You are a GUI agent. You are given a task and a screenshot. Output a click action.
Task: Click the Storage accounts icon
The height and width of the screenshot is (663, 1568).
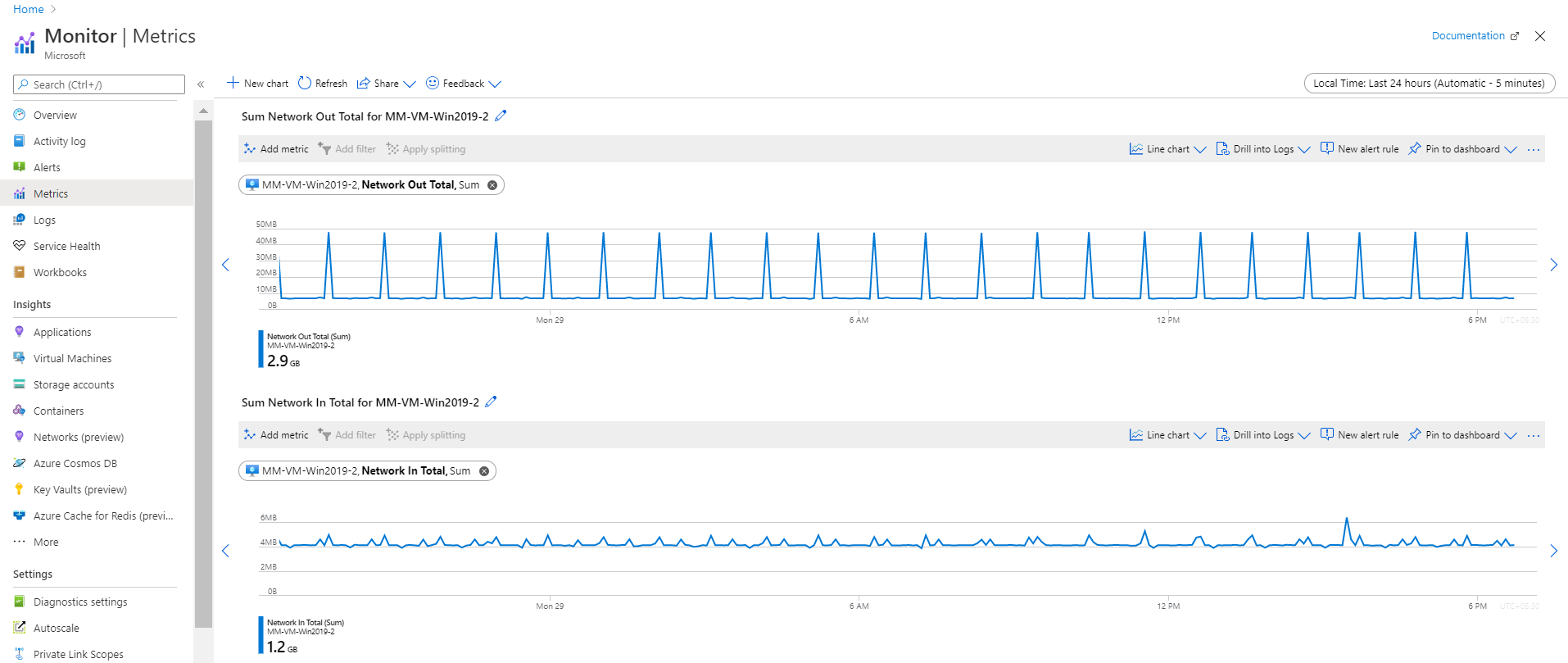19,384
